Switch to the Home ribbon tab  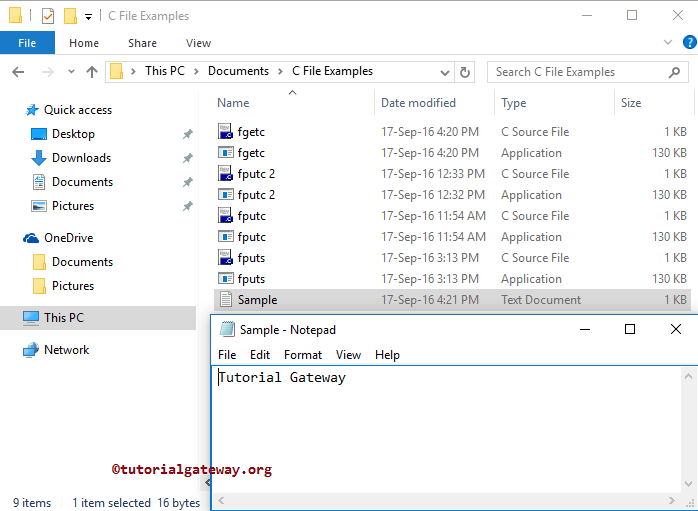point(84,43)
